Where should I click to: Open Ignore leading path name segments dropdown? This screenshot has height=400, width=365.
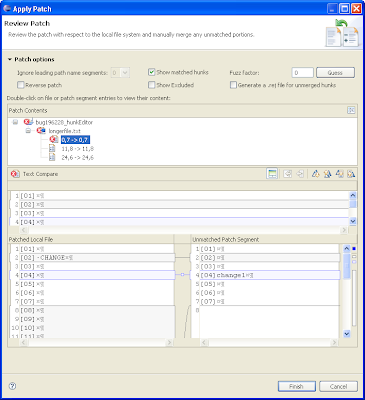125,72
